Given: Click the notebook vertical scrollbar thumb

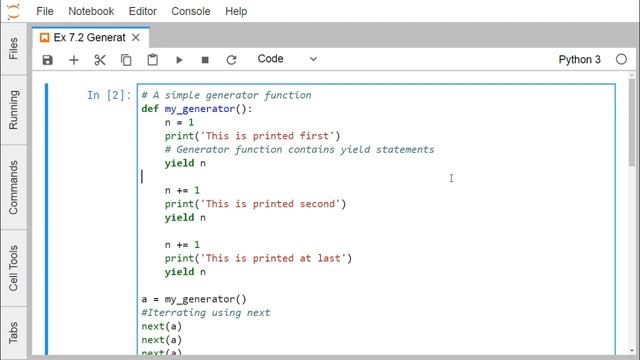Looking at the screenshot, I should coord(632,122).
